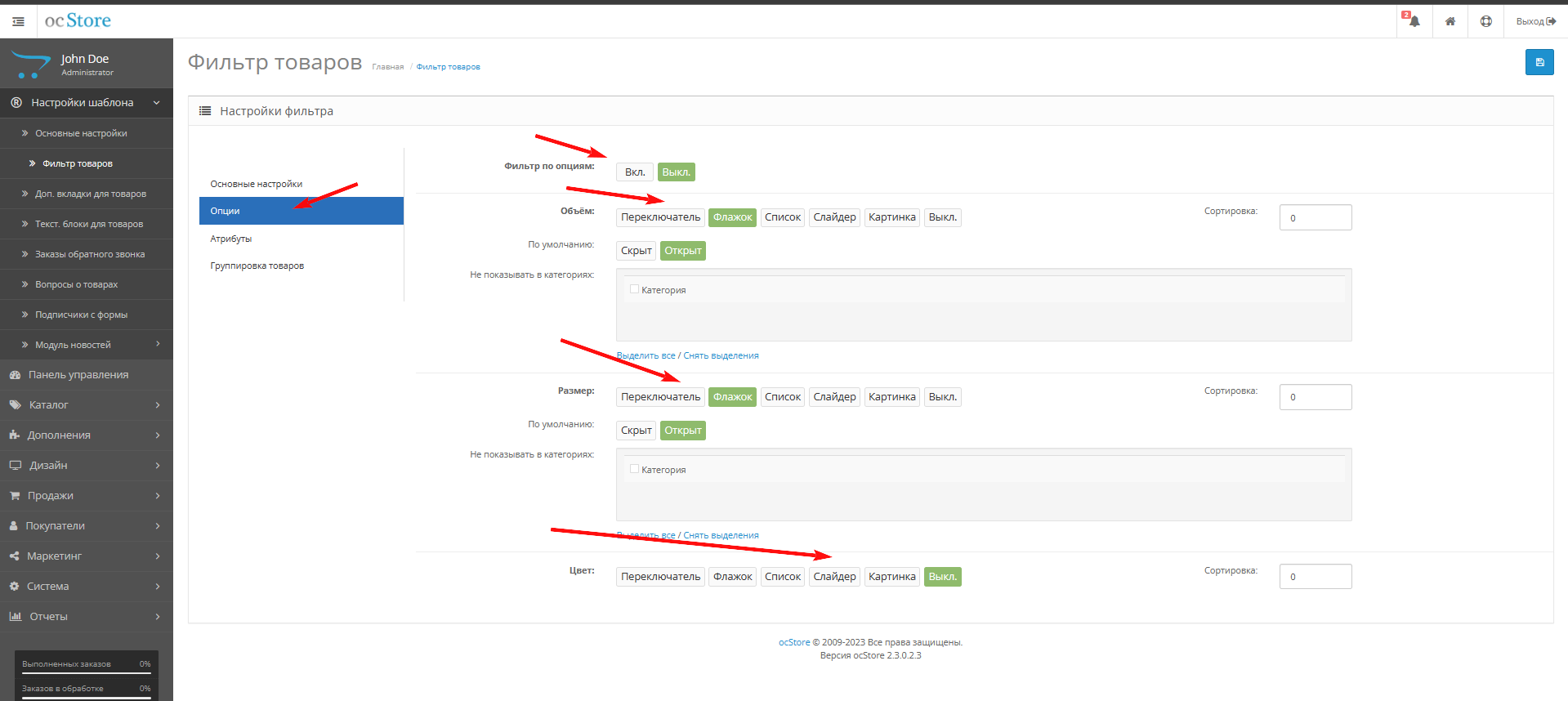Click the Выход logout link
Viewport: 1568px width, 701px height.
coord(1535,21)
